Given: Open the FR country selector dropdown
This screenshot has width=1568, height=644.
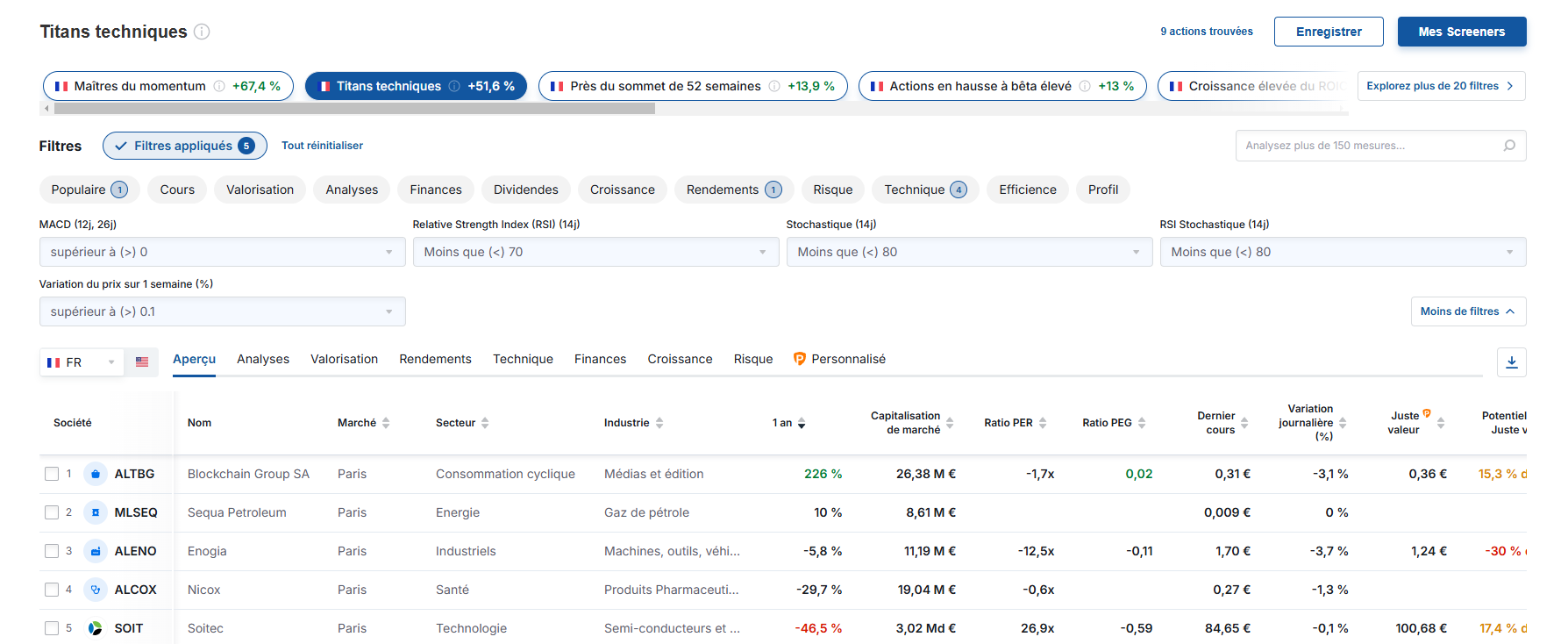Looking at the screenshot, I should click(82, 362).
